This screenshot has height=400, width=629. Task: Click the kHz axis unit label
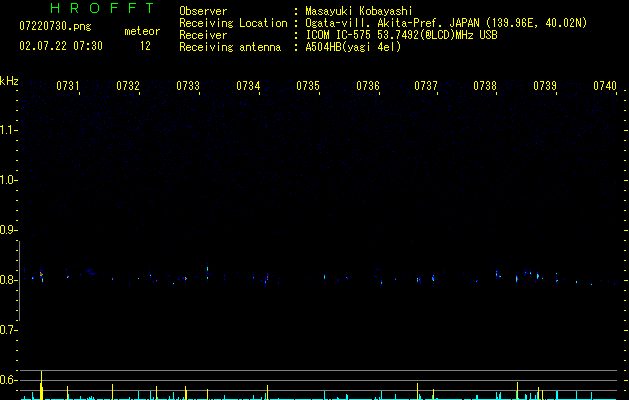coord(9,81)
